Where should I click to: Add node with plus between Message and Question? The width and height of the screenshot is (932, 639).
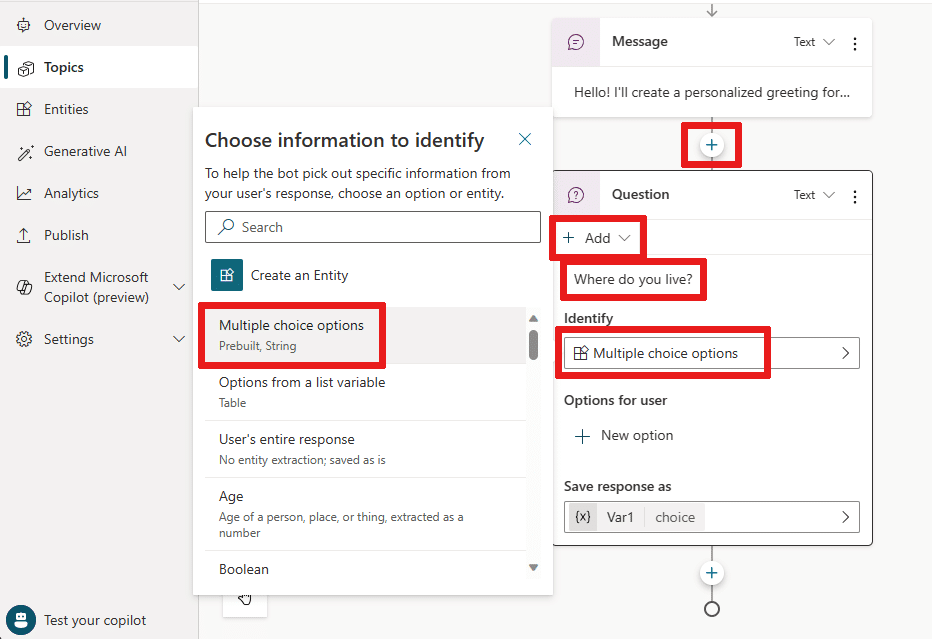(711, 145)
